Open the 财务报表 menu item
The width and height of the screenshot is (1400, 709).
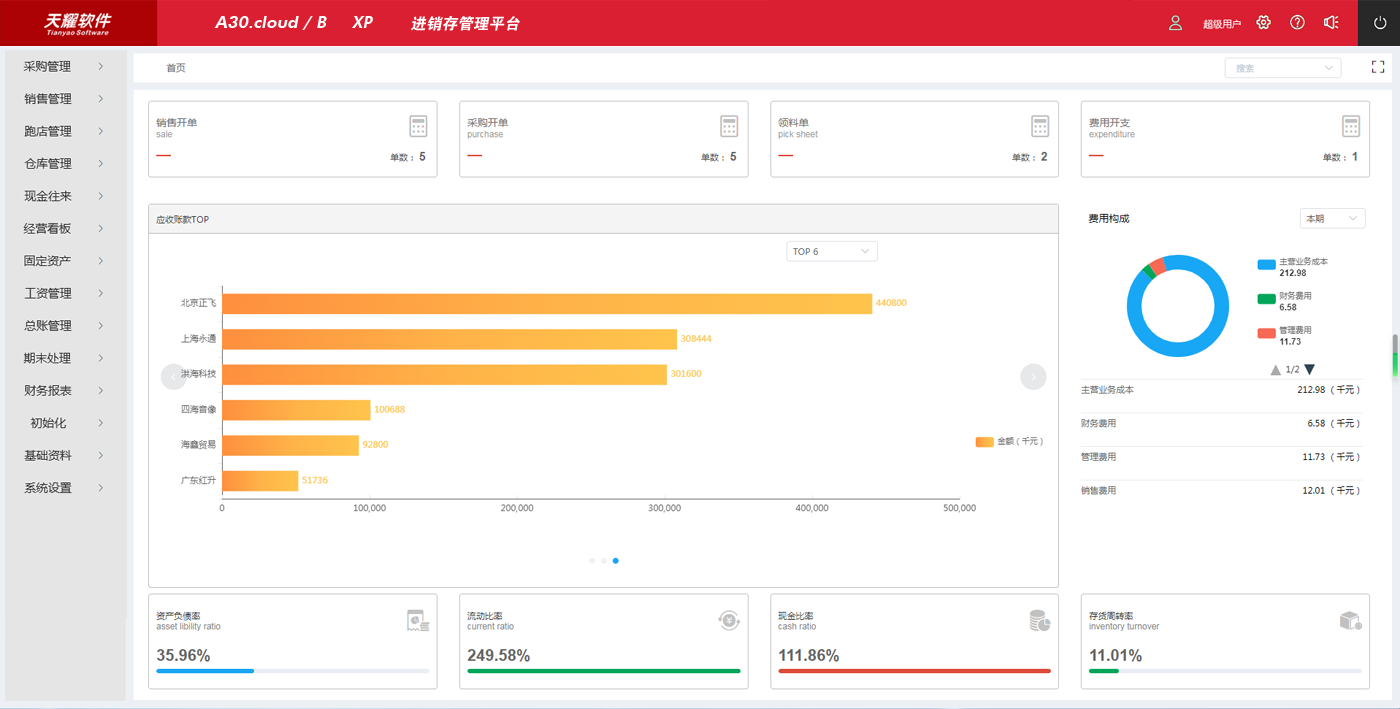coord(64,391)
